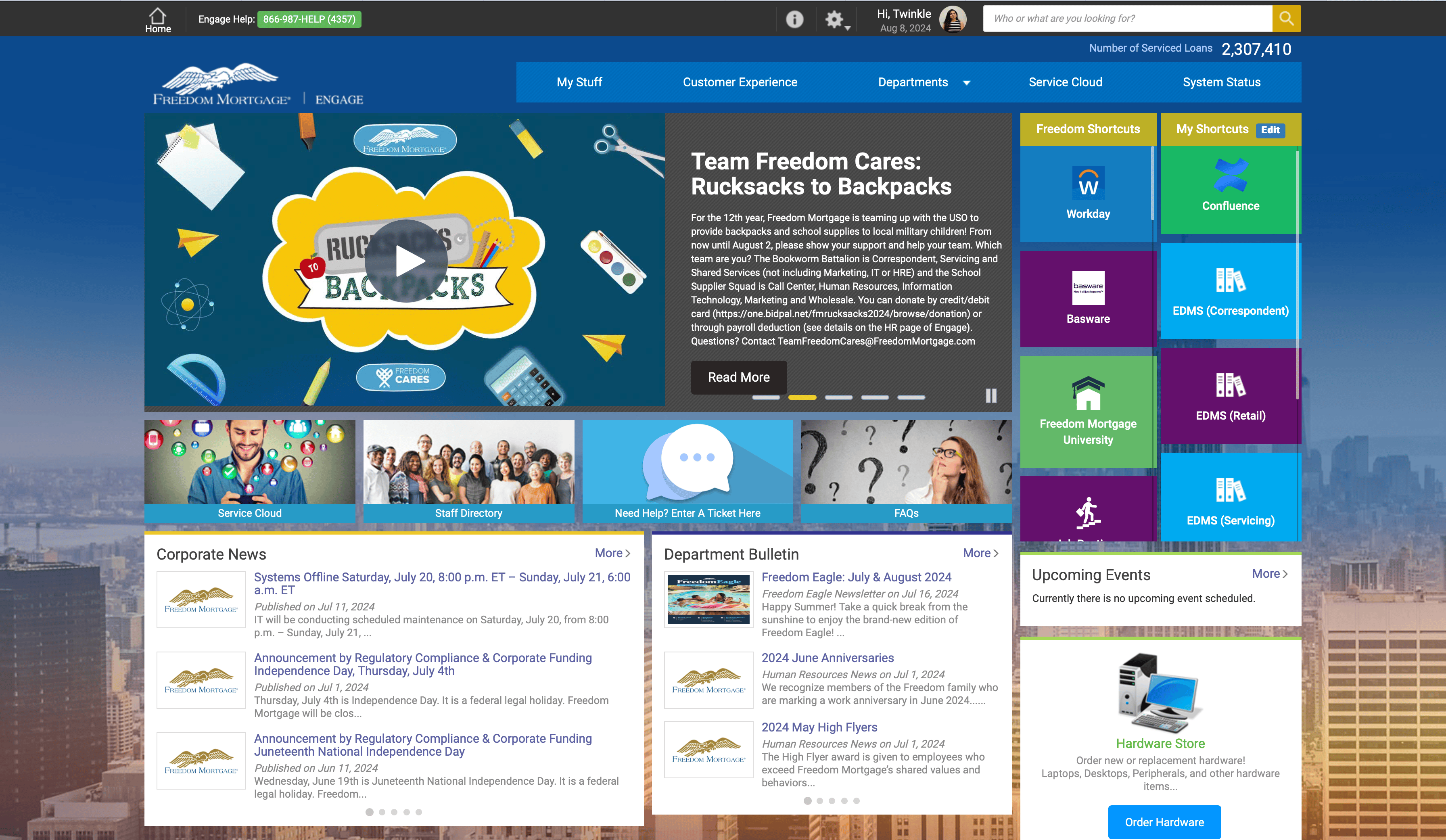Image resolution: width=1446 pixels, height=840 pixels.
Task: Open the Service Cloud image tile
Action: (250, 471)
